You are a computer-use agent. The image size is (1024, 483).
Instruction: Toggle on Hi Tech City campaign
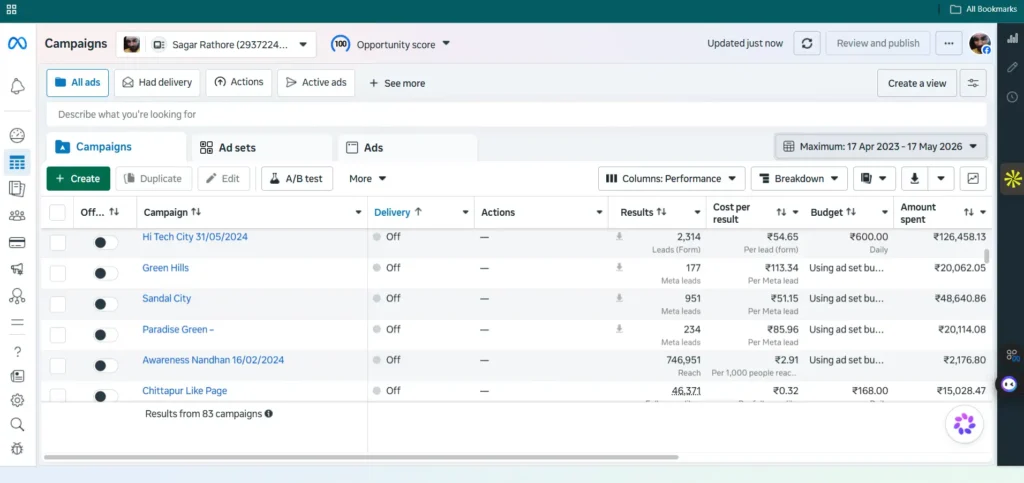(106, 242)
